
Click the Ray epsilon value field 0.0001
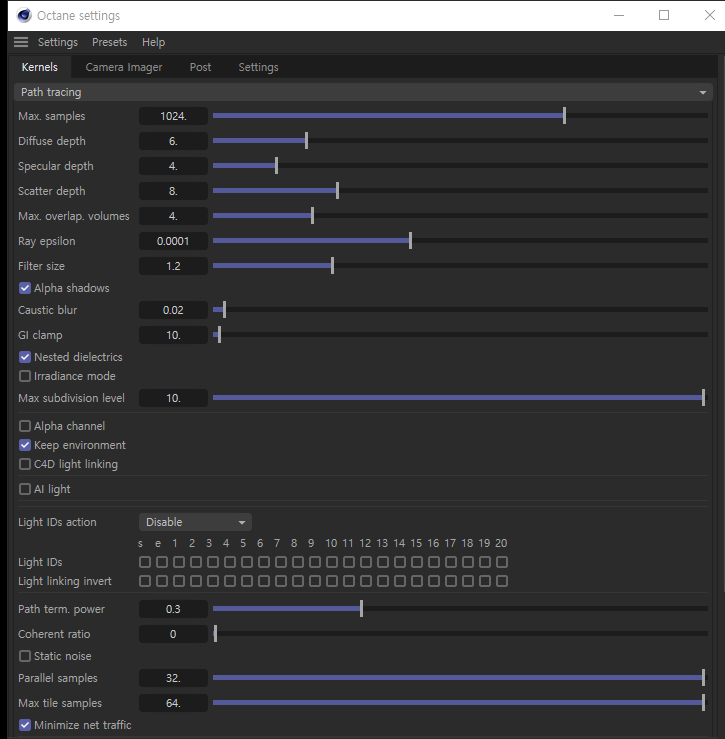coord(173,241)
